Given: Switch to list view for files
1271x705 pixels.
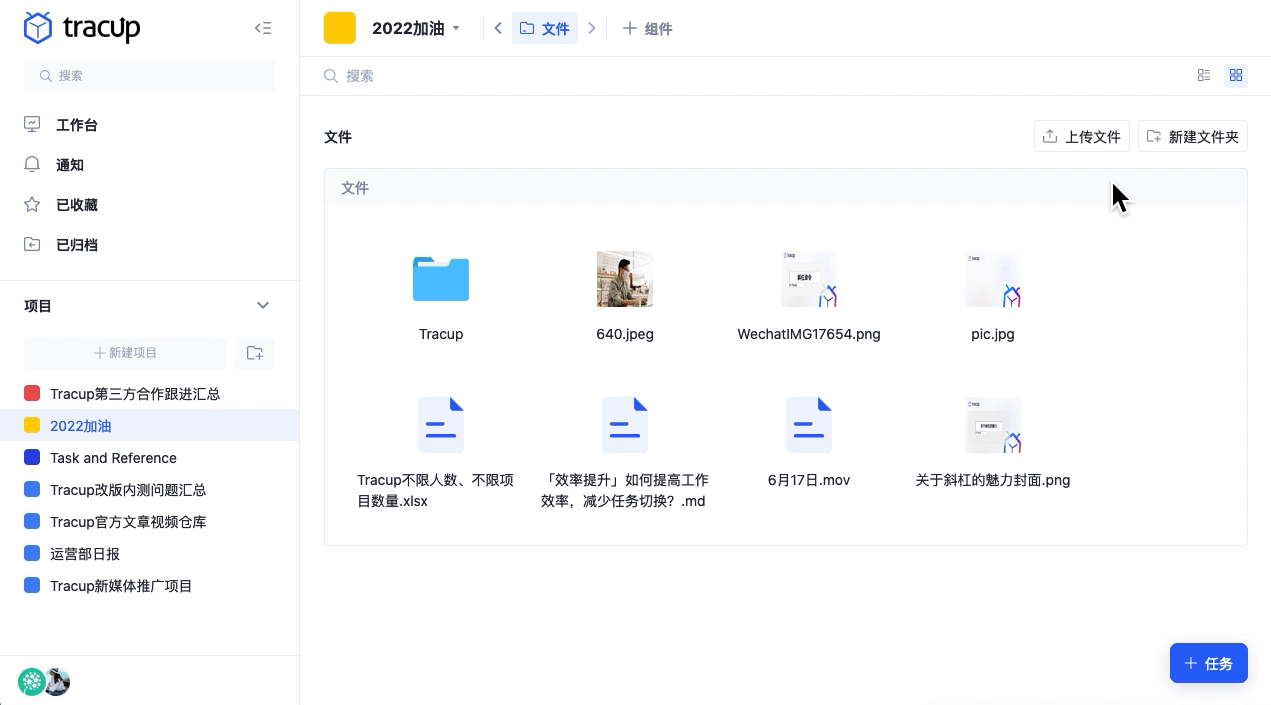Looking at the screenshot, I should [1204, 75].
